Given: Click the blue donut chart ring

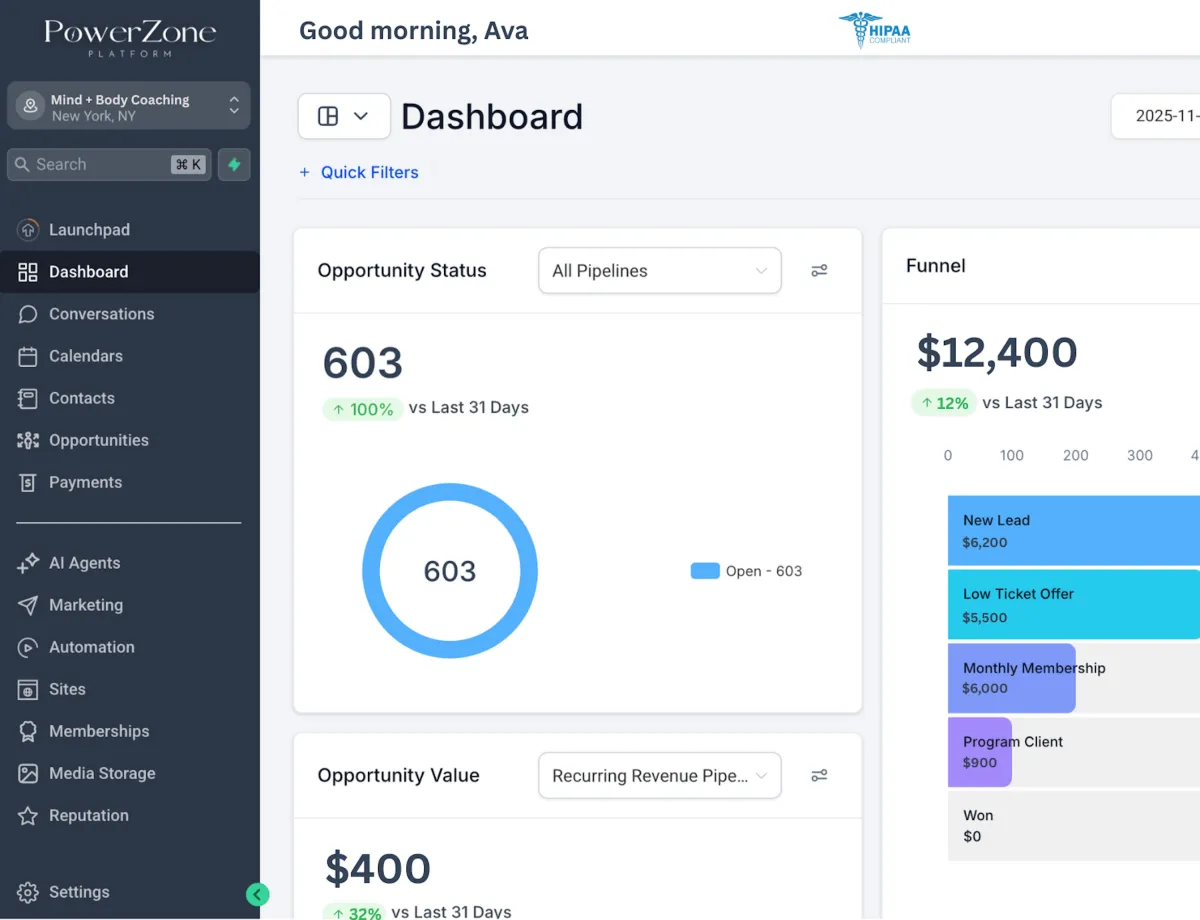Looking at the screenshot, I should 371,571.
